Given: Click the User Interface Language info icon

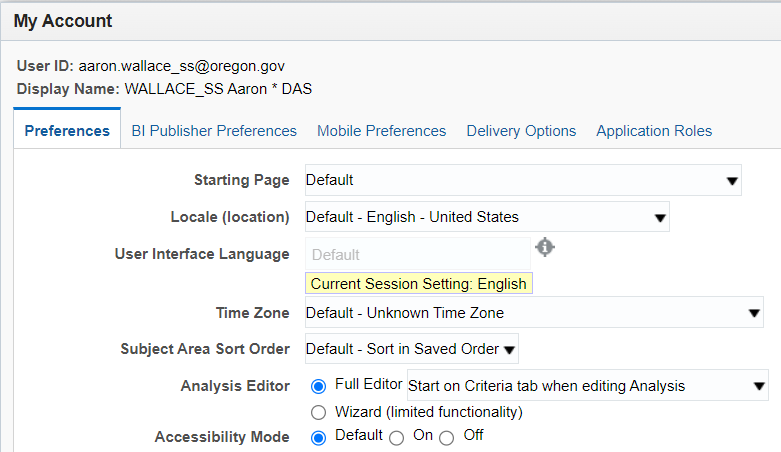Looking at the screenshot, I should tap(545, 247).
